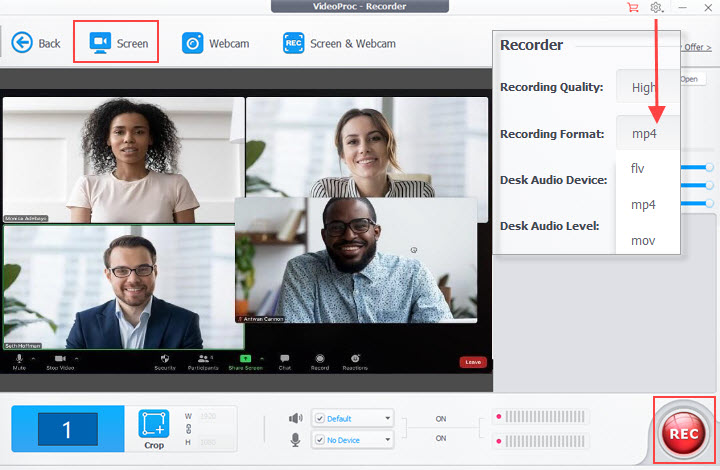
Task: Start recording with the red REC button
Action: [x=684, y=433]
